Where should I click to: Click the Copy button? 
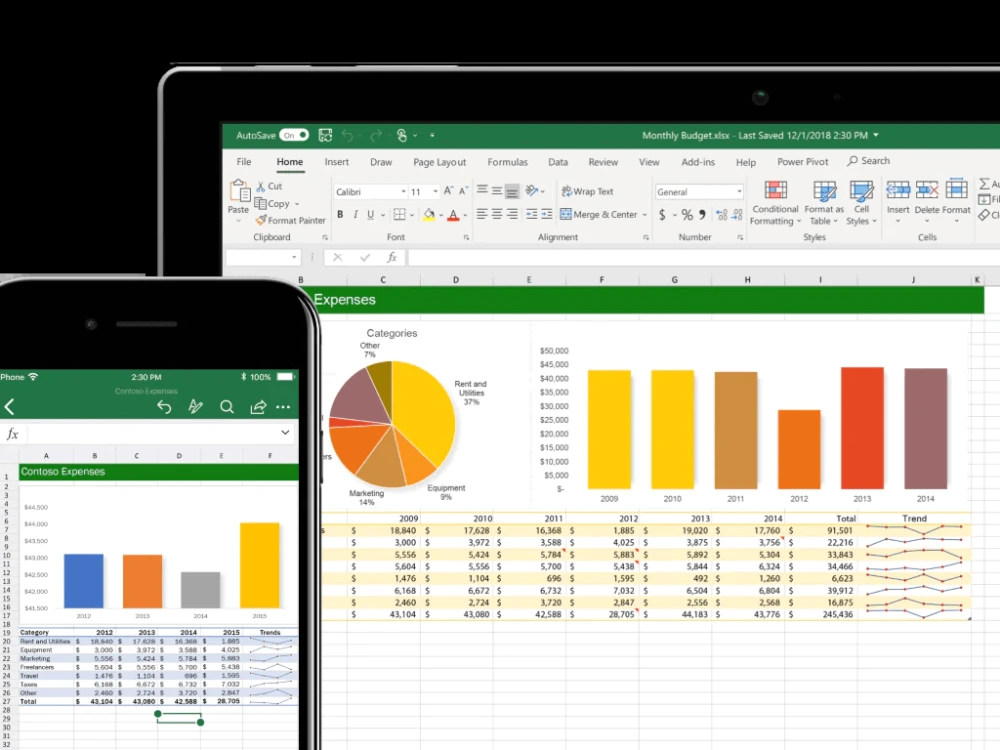pos(273,203)
